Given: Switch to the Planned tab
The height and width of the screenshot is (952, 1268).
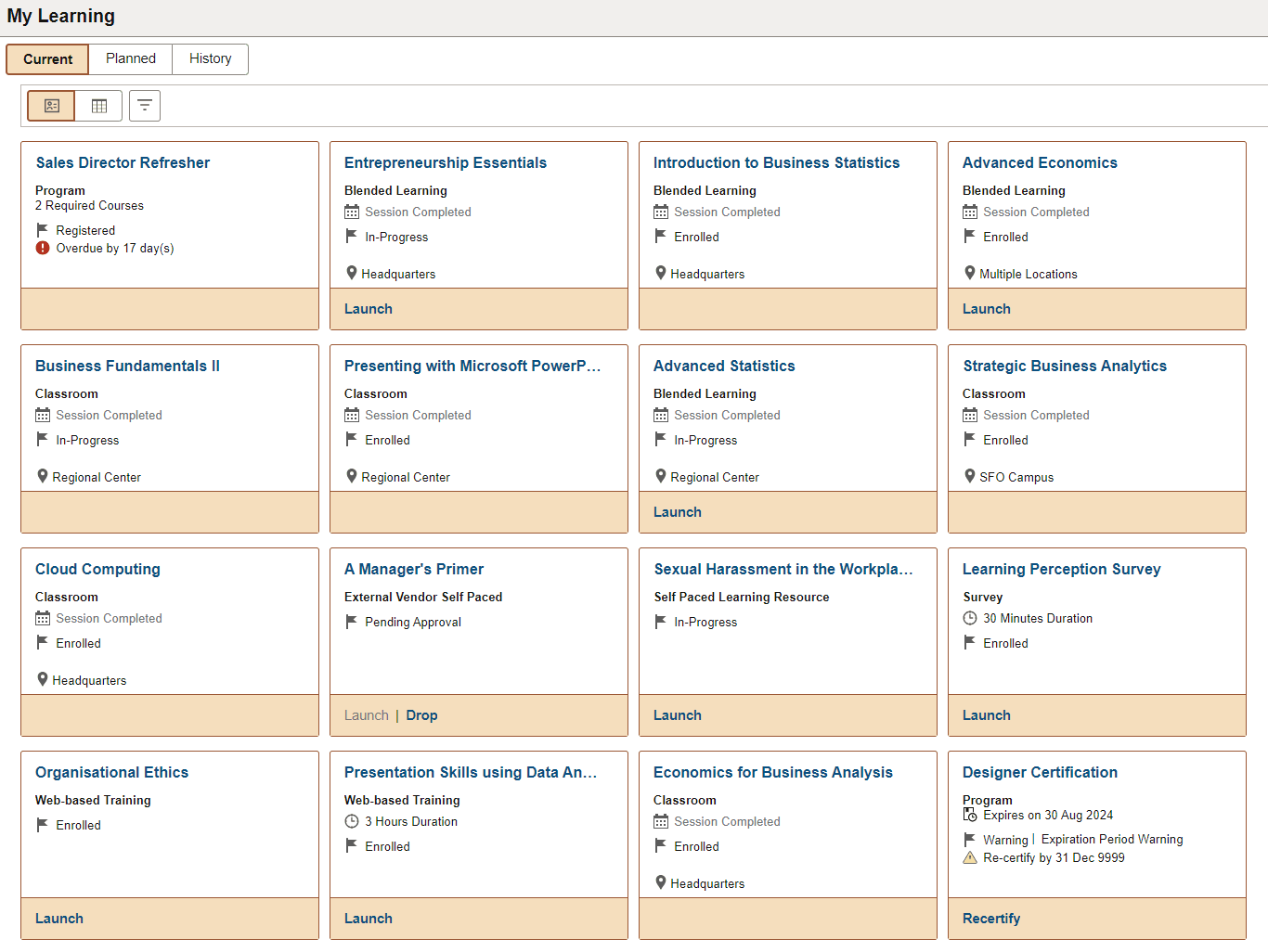Looking at the screenshot, I should tap(130, 58).
